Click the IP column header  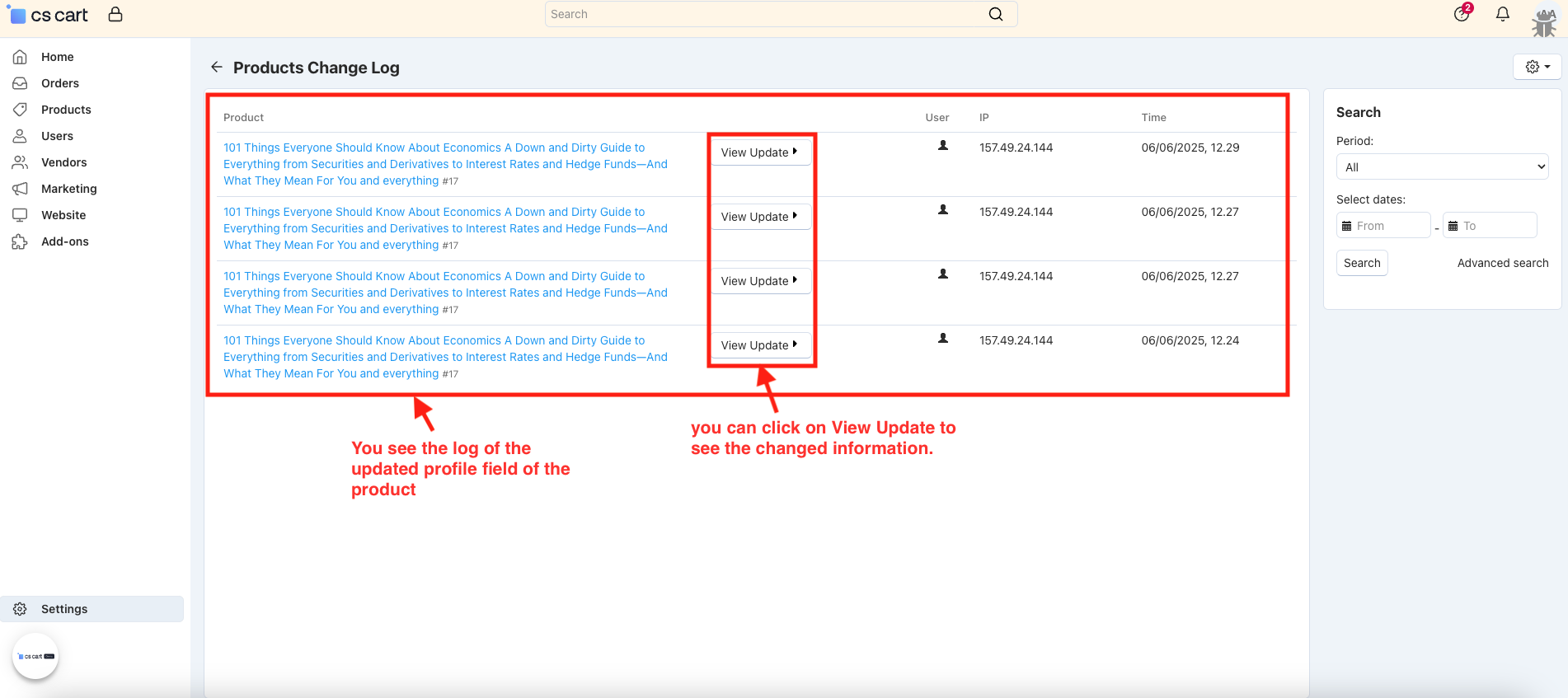pos(984,118)
